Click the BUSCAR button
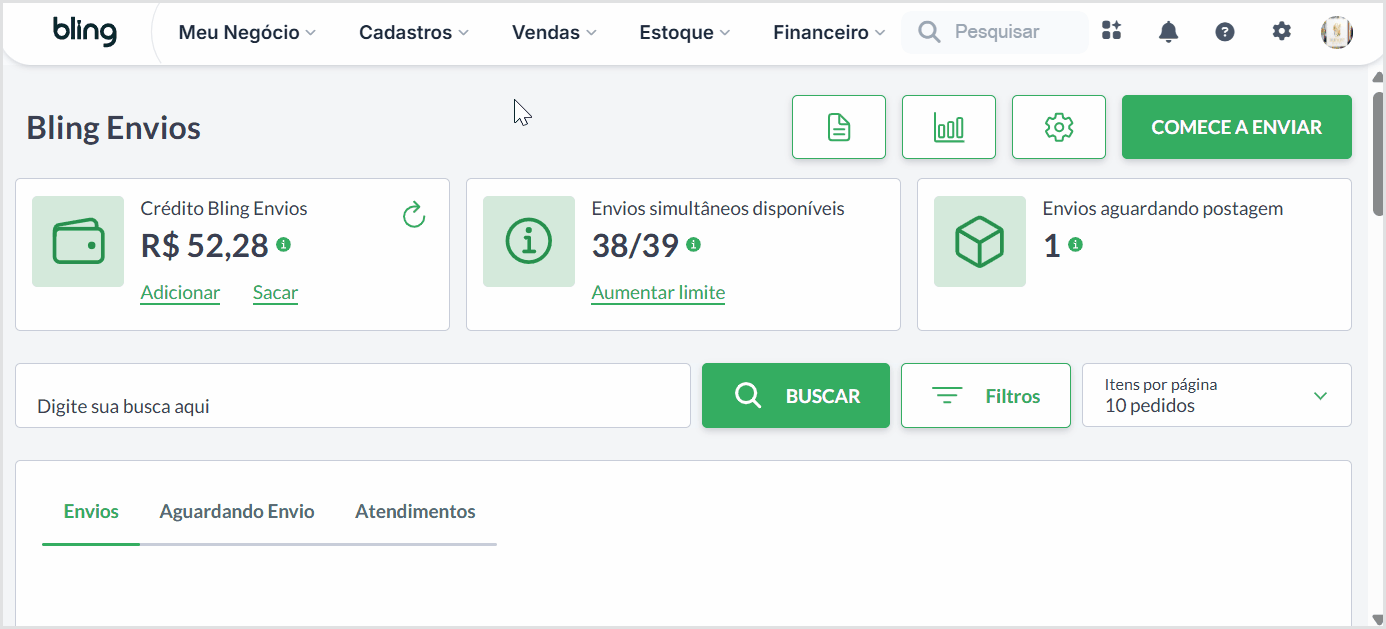 point(796,395)
